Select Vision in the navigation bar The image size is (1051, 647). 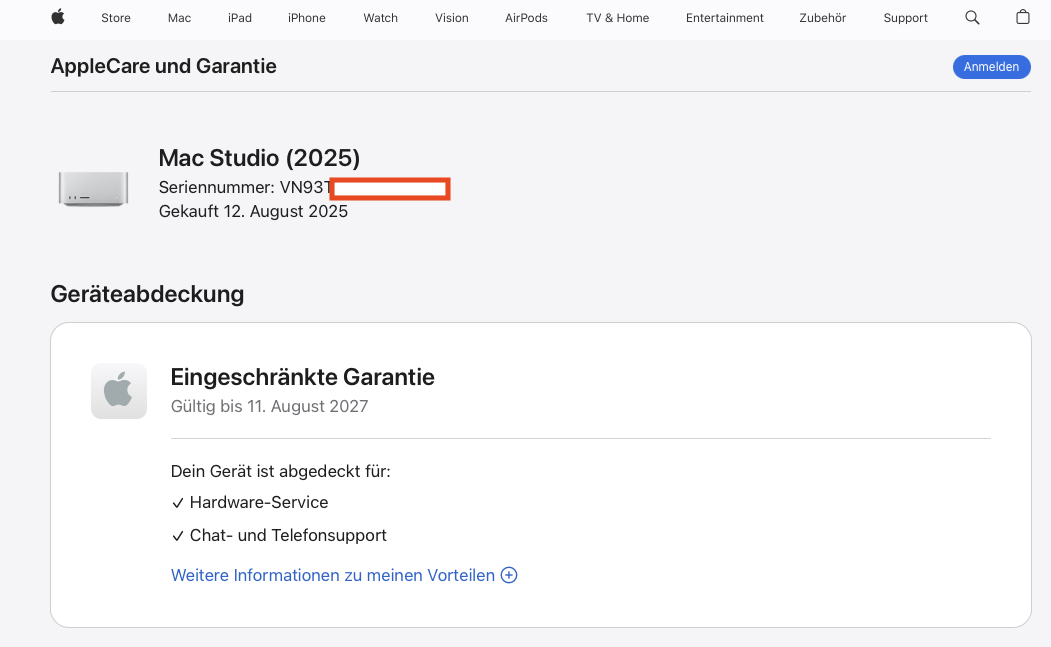[452, 18]
